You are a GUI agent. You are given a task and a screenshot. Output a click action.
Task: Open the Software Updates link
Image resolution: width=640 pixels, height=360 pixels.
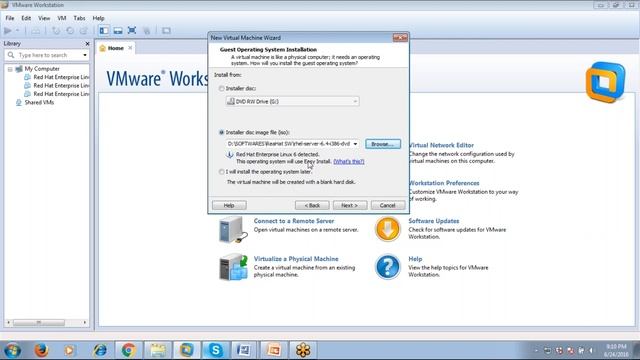point(434,221)
